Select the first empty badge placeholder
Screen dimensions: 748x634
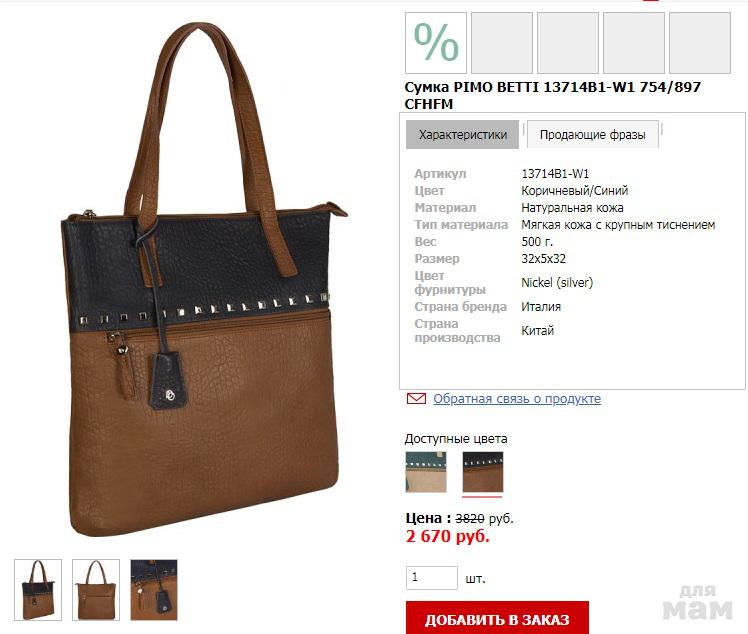pos(502,43)
